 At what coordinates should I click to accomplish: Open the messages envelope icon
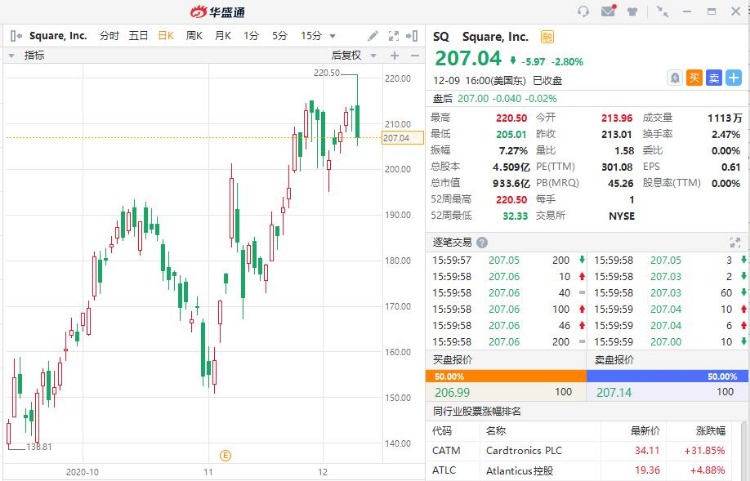[x=608, y=11]
